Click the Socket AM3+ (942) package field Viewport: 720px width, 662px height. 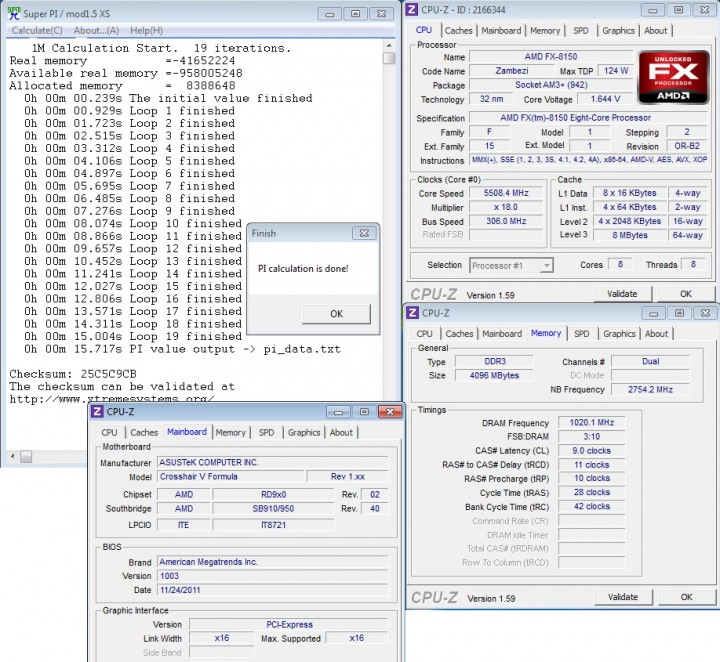pos(551,85)
